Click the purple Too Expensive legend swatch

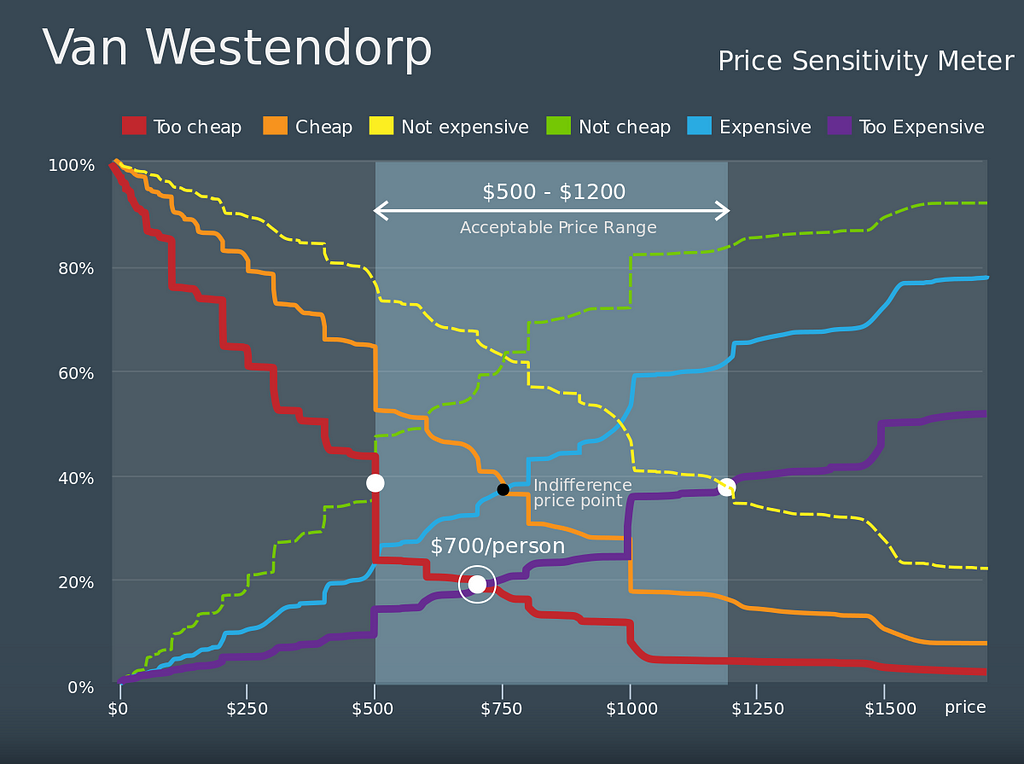coord(839,125)
